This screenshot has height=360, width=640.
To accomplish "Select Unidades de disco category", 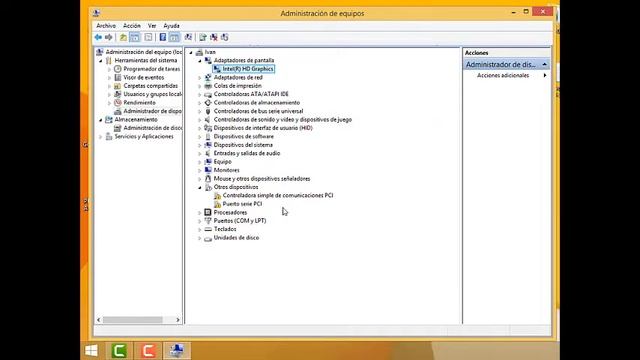I will pyautogui.click(x=236, y=238).
